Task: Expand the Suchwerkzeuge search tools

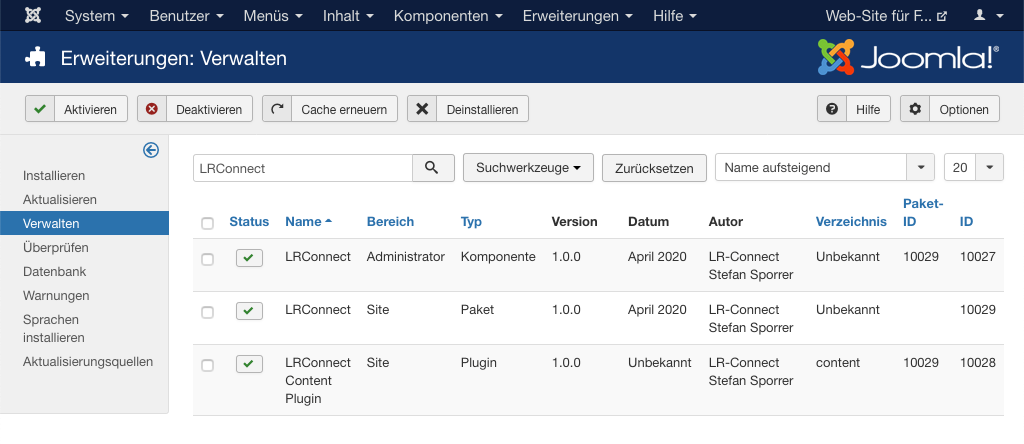Action: pos(528,168)
